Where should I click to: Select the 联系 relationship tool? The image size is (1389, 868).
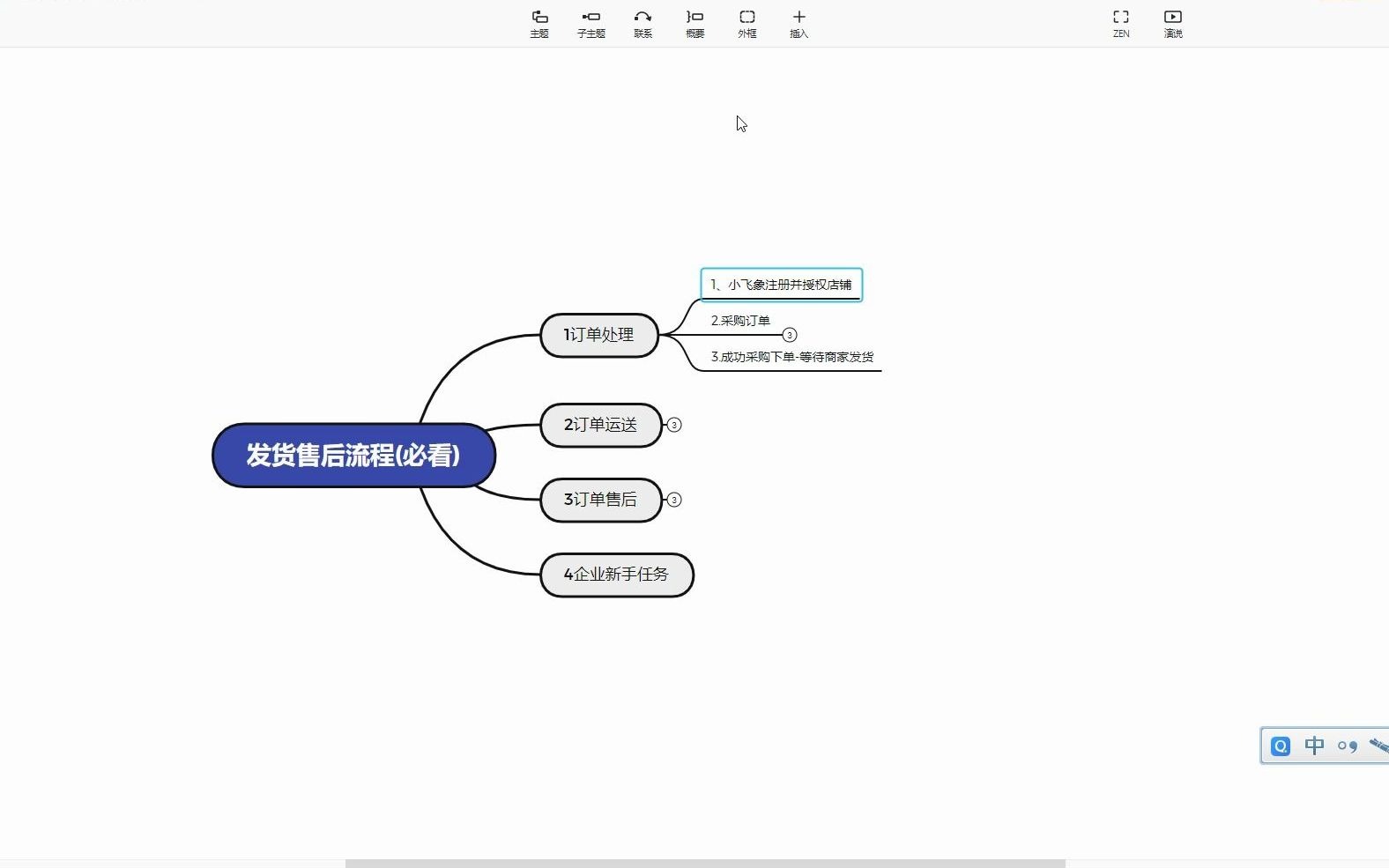point(643,24)
